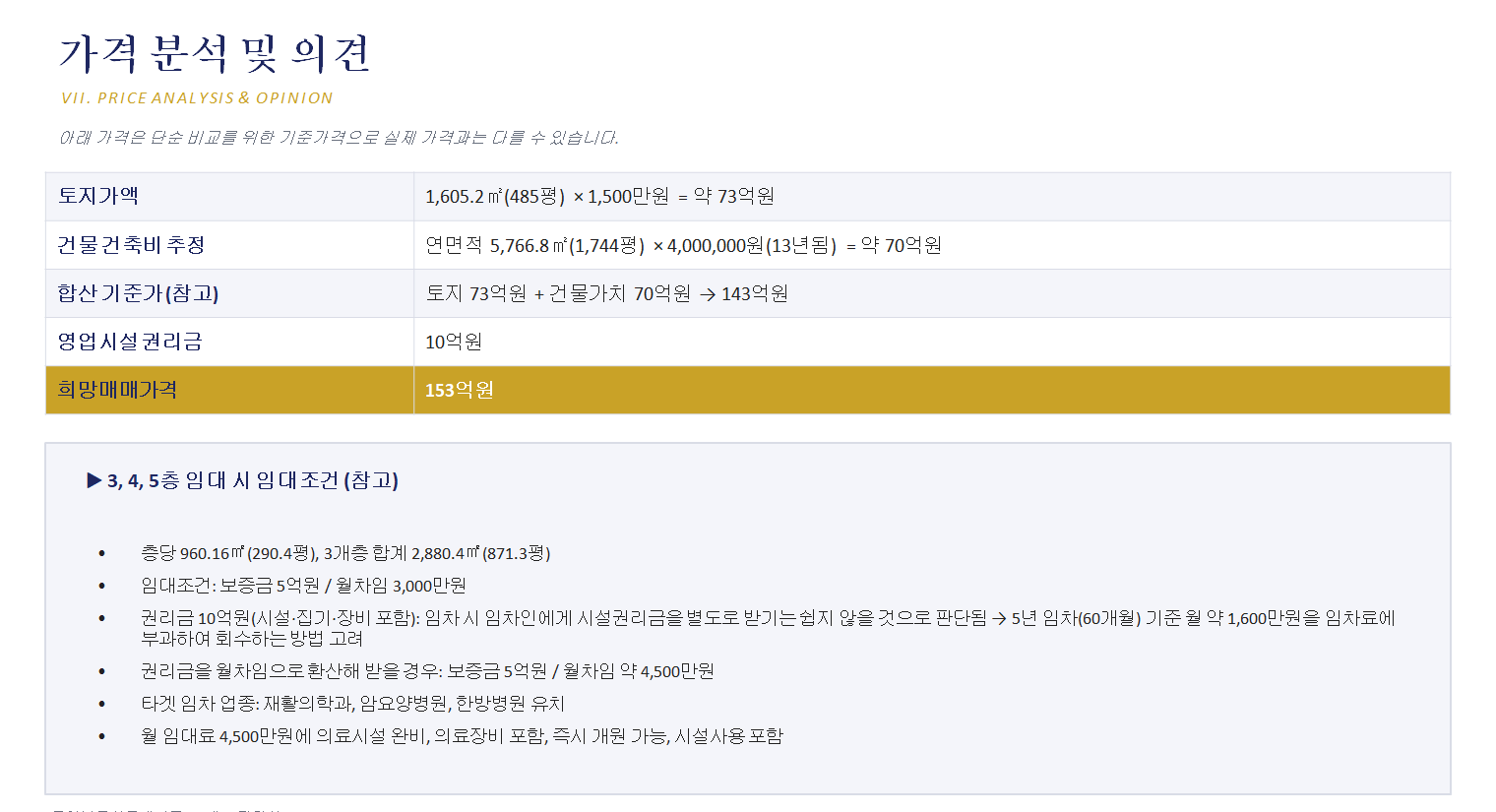1496x812 pixels.
Task: Click the VII. PRICE ANALYSIS & OPINION subtitle
Action: click(197, 98)
